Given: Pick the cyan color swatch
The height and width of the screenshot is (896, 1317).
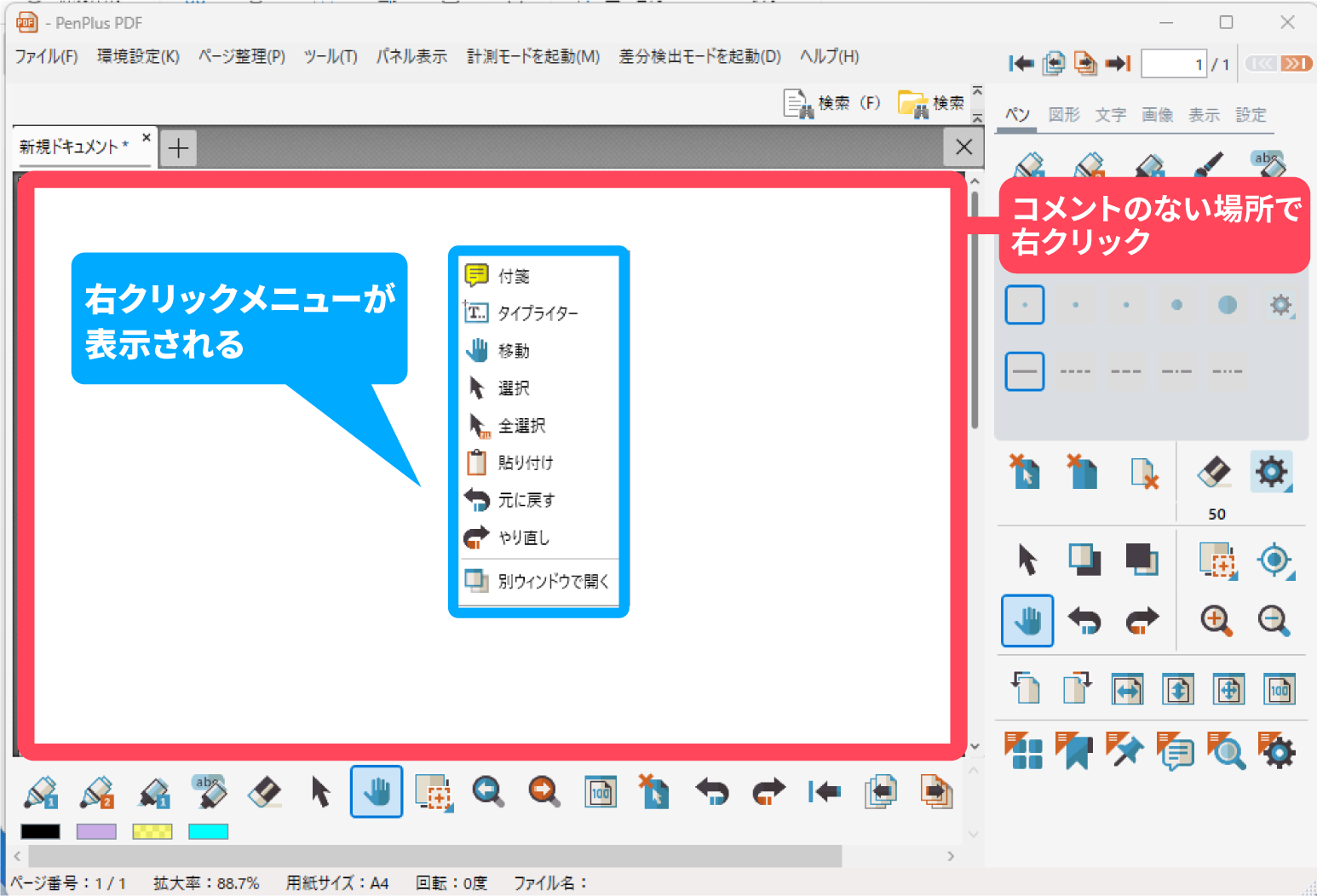Looking at the screenshot, I should click(208, 831).
